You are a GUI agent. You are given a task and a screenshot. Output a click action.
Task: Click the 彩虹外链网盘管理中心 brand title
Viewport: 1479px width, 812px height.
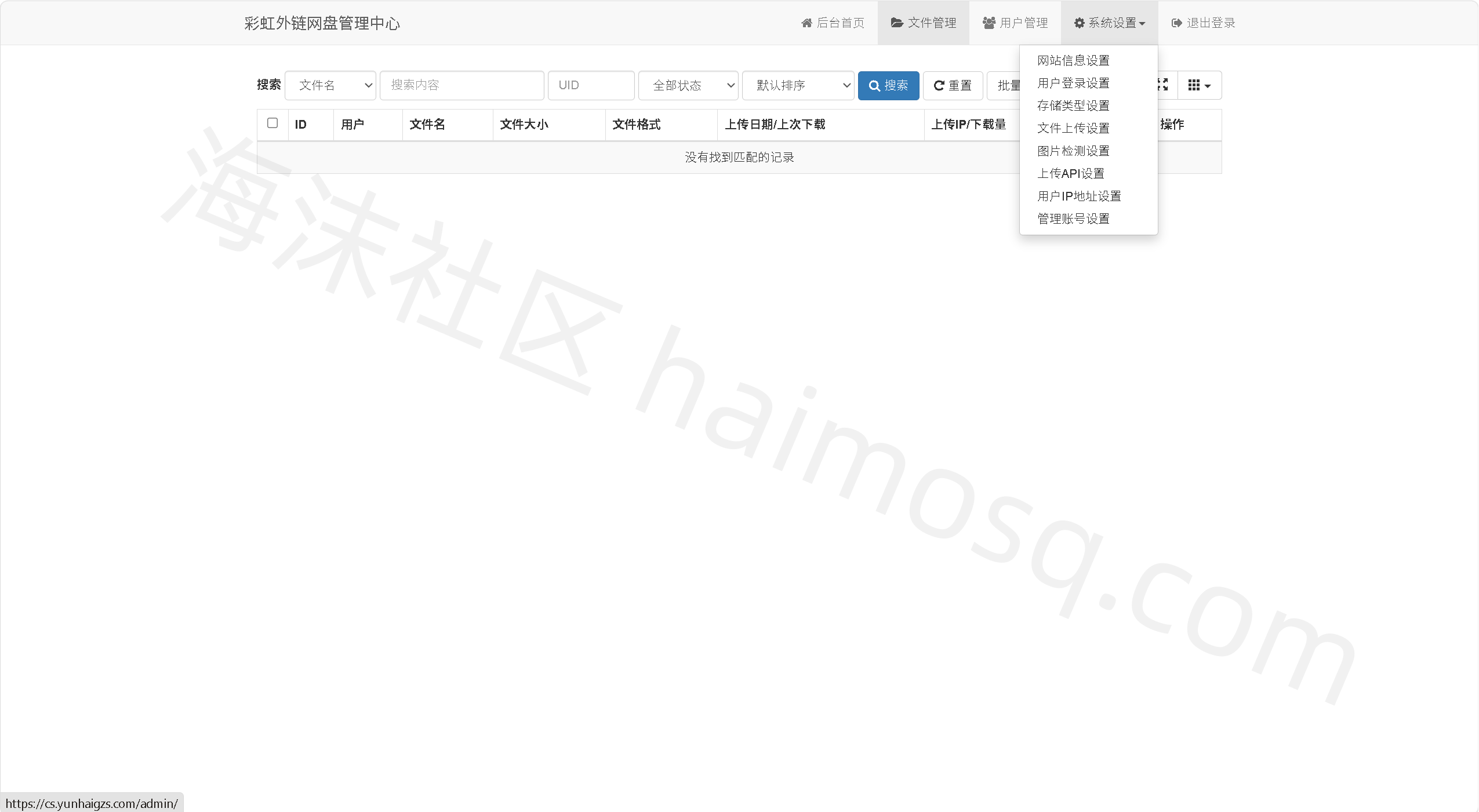[322, 23]
